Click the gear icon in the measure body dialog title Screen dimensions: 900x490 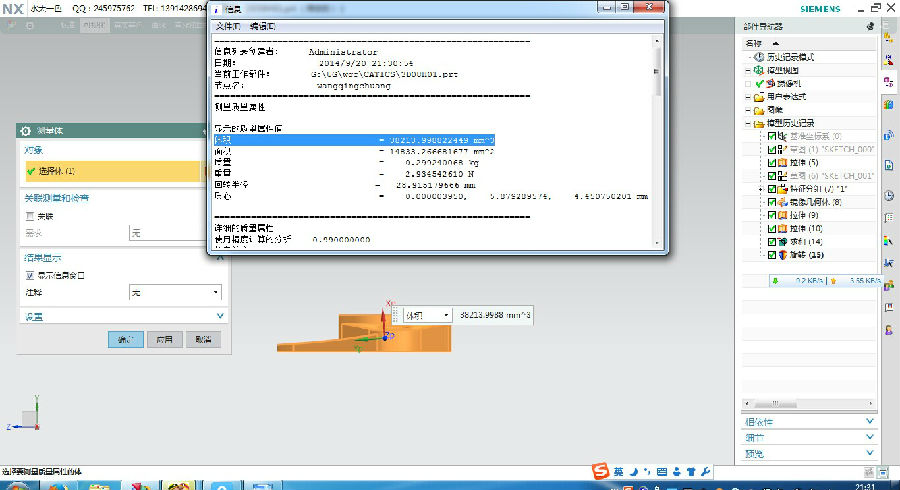pyautogui.click(x=23, y=131)
